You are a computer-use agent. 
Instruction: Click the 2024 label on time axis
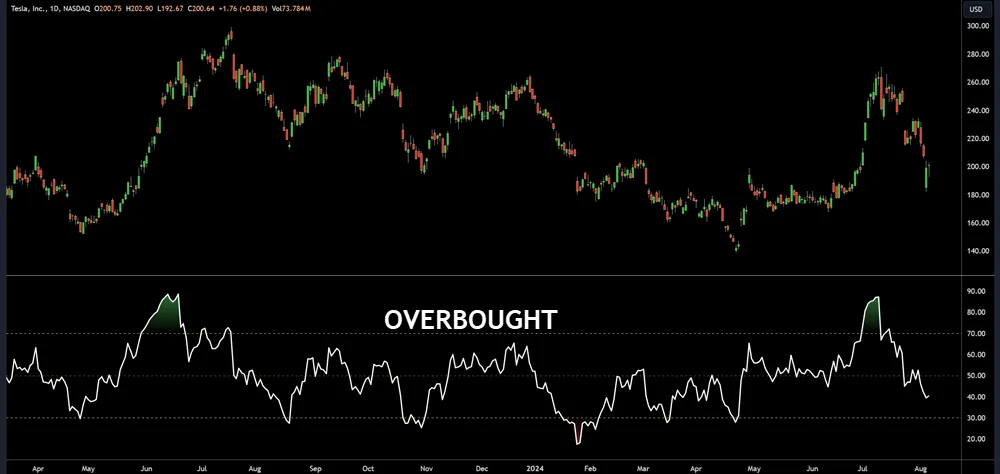tap(534, 468)
